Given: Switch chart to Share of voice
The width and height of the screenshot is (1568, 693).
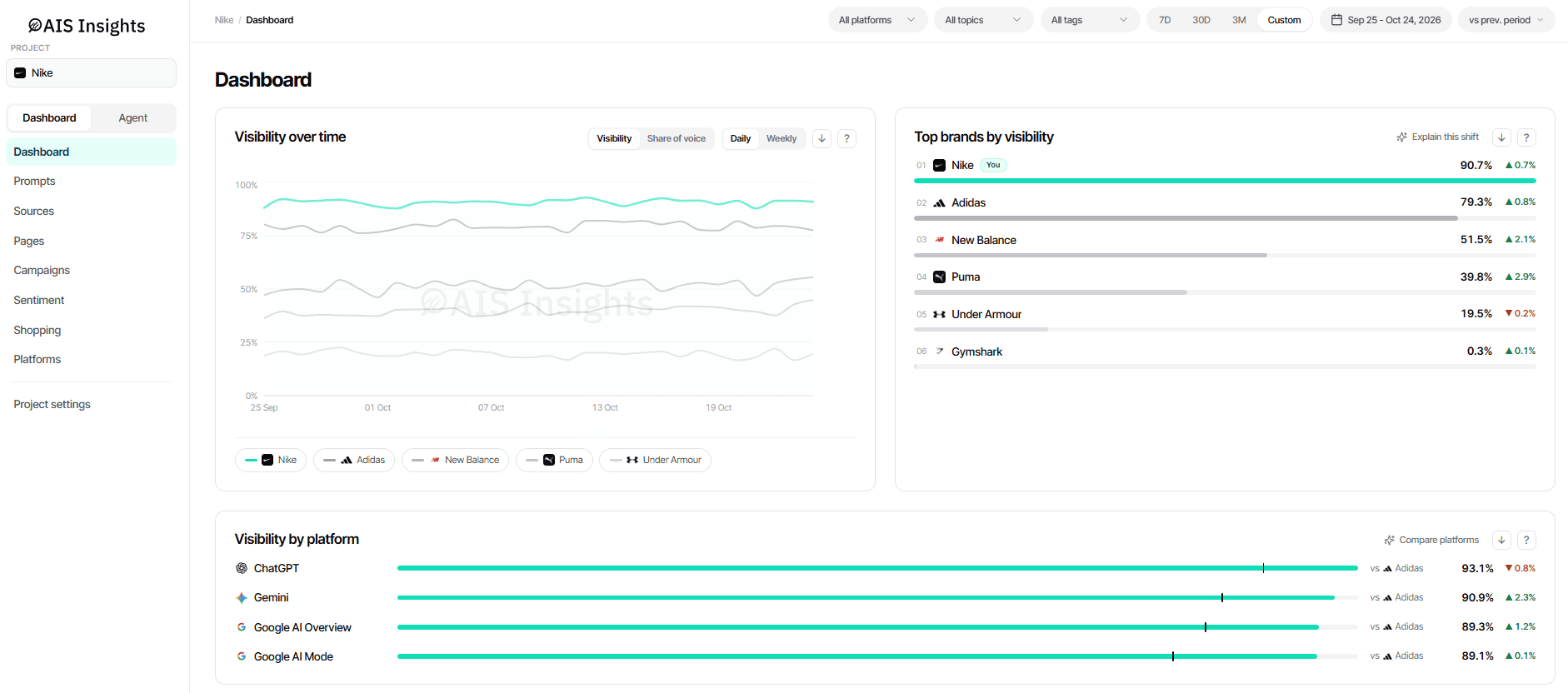Looking at the screenshot, I should [x=677, y=138].
